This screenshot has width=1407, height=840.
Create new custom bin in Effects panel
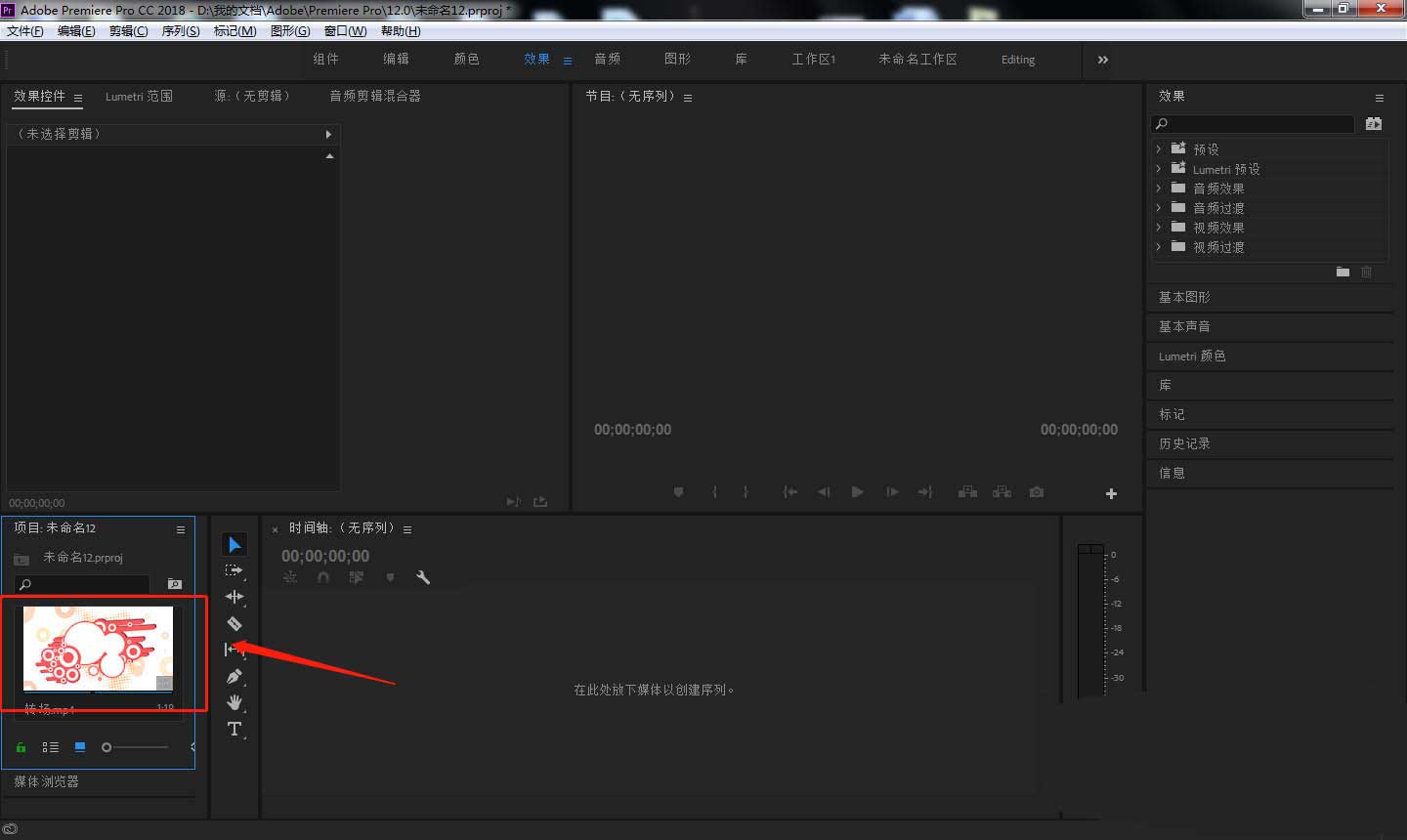[1343, 272]
